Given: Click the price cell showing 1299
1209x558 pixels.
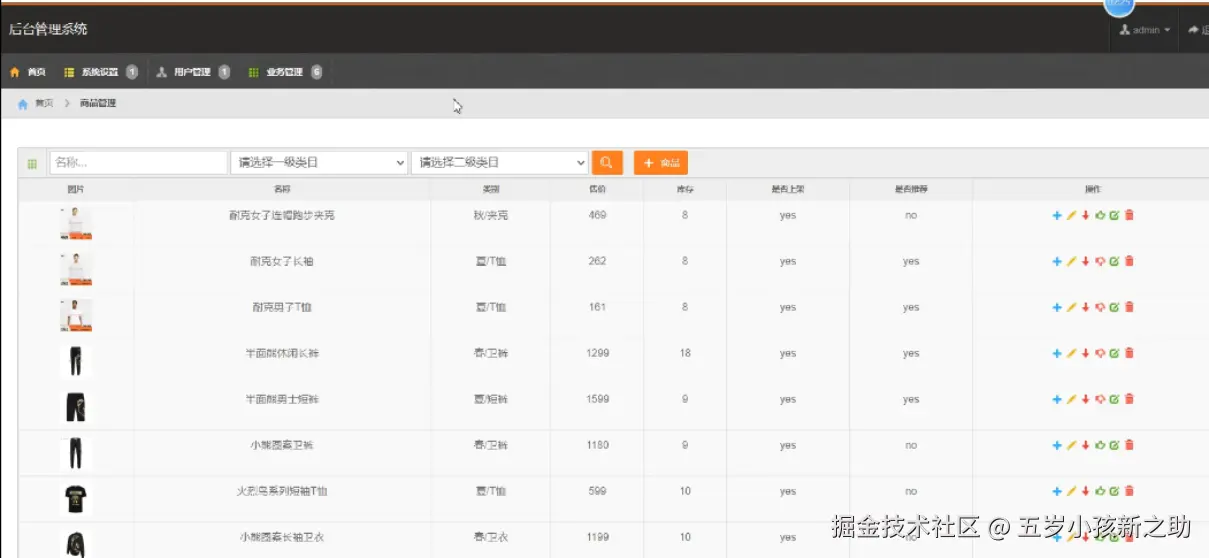Looking at the screenshot, I should coord(597,353).
